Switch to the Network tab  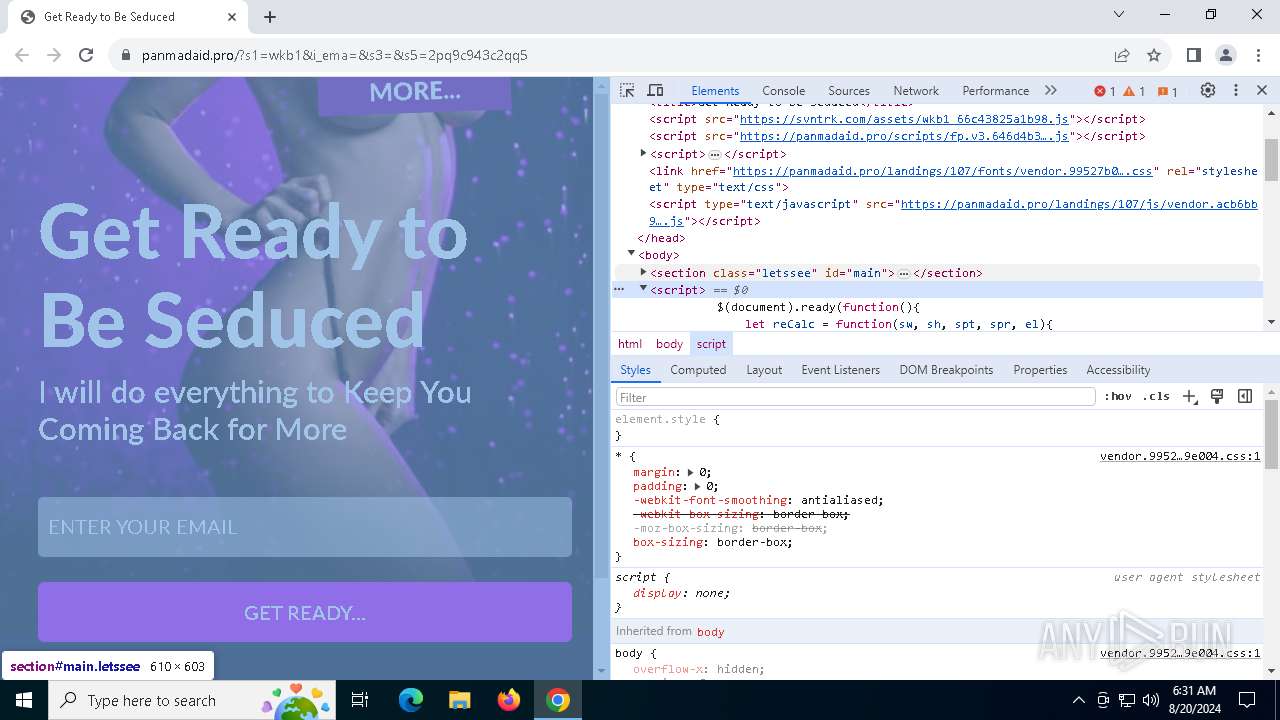(916, 90)
